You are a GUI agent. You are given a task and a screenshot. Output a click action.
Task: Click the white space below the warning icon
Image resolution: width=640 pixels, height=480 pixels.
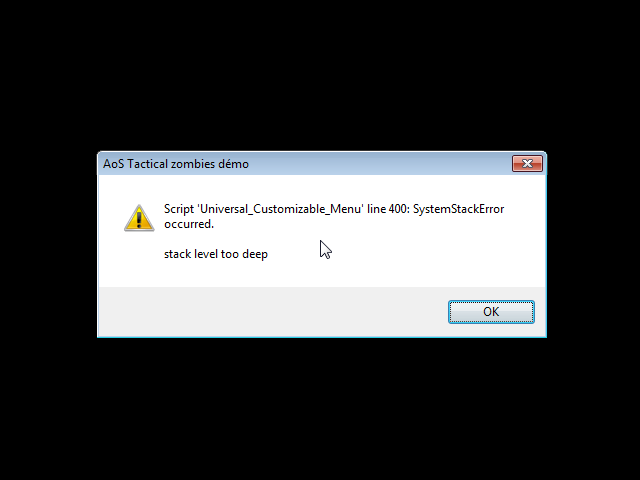pyautogui.click(x=139, y=259)
